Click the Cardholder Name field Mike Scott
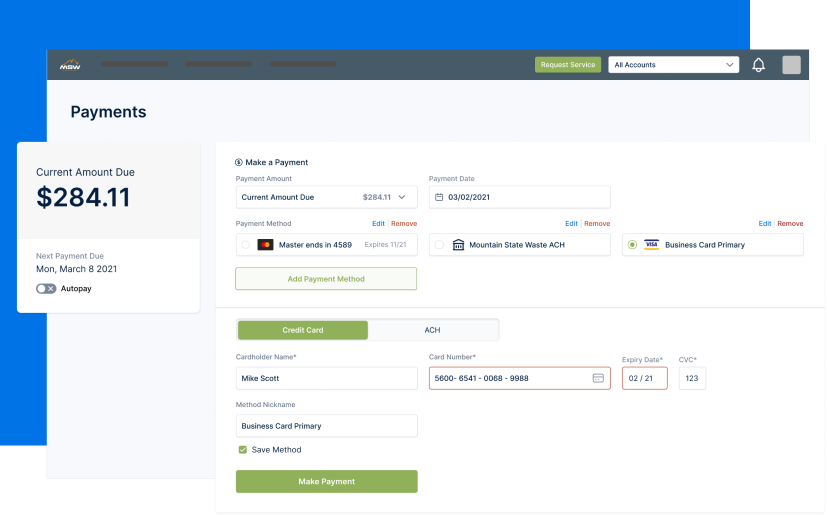This screenshot has height=515, width=827. [x=326, y=378]
